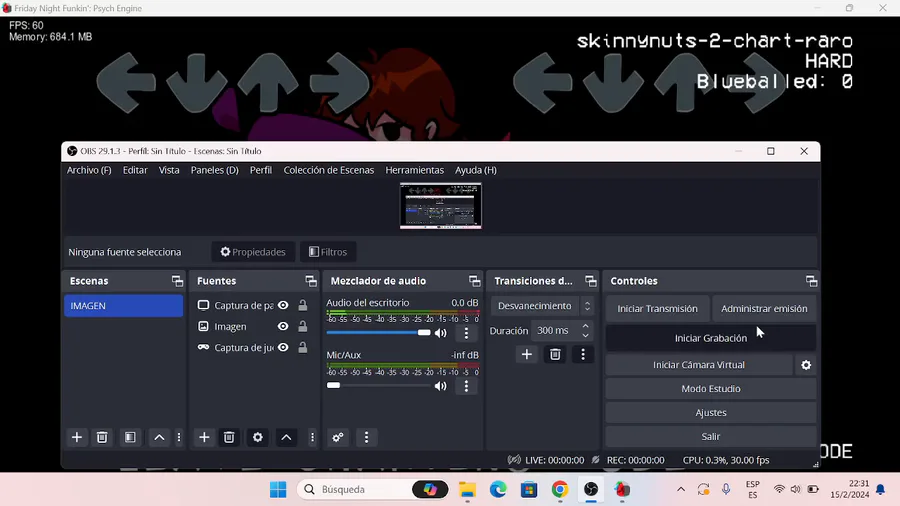Open Propiedades of the source

tap(253, 252)
